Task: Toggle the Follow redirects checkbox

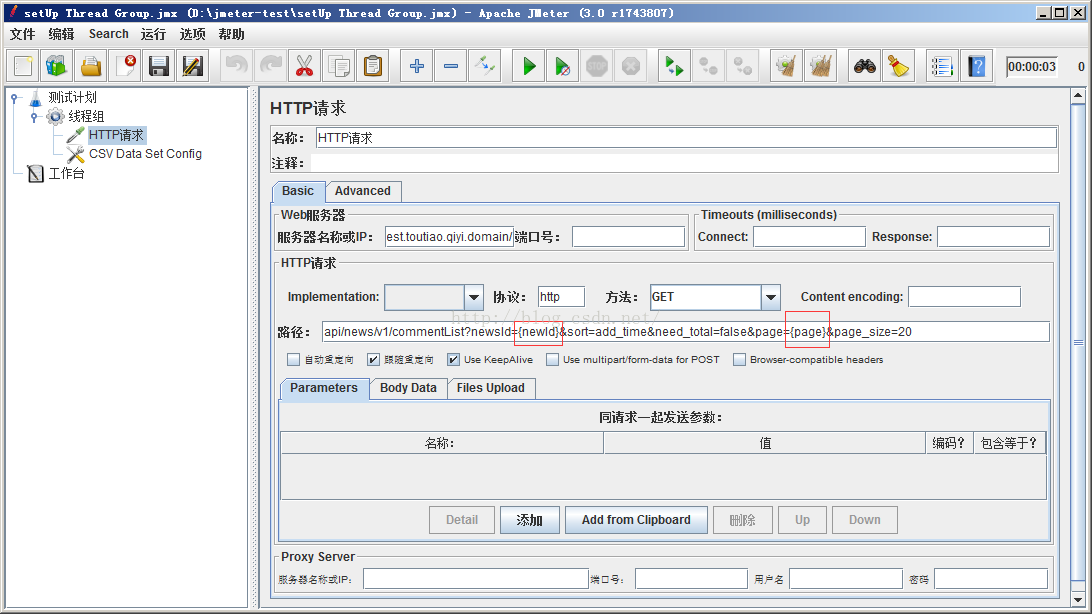Action: click(x=374, y=360)
